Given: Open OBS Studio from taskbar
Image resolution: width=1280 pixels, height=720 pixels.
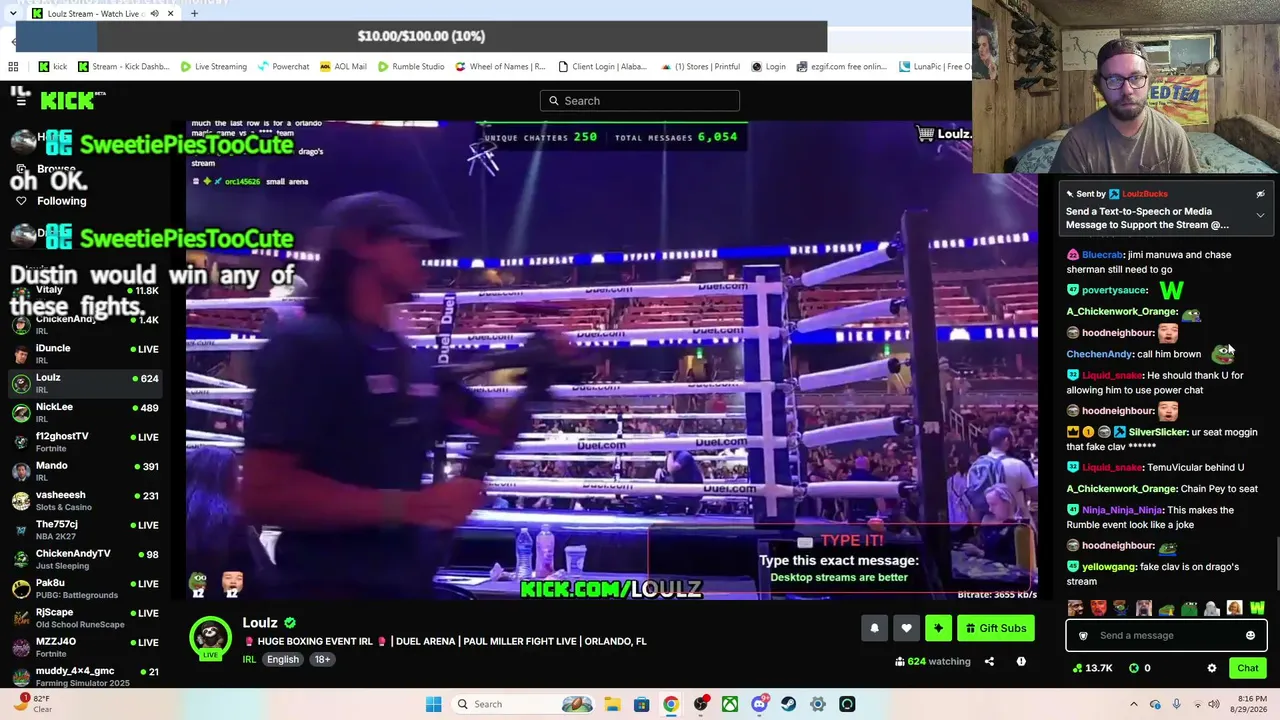Looking at the screenshot, I should click(x=700, y=704).
